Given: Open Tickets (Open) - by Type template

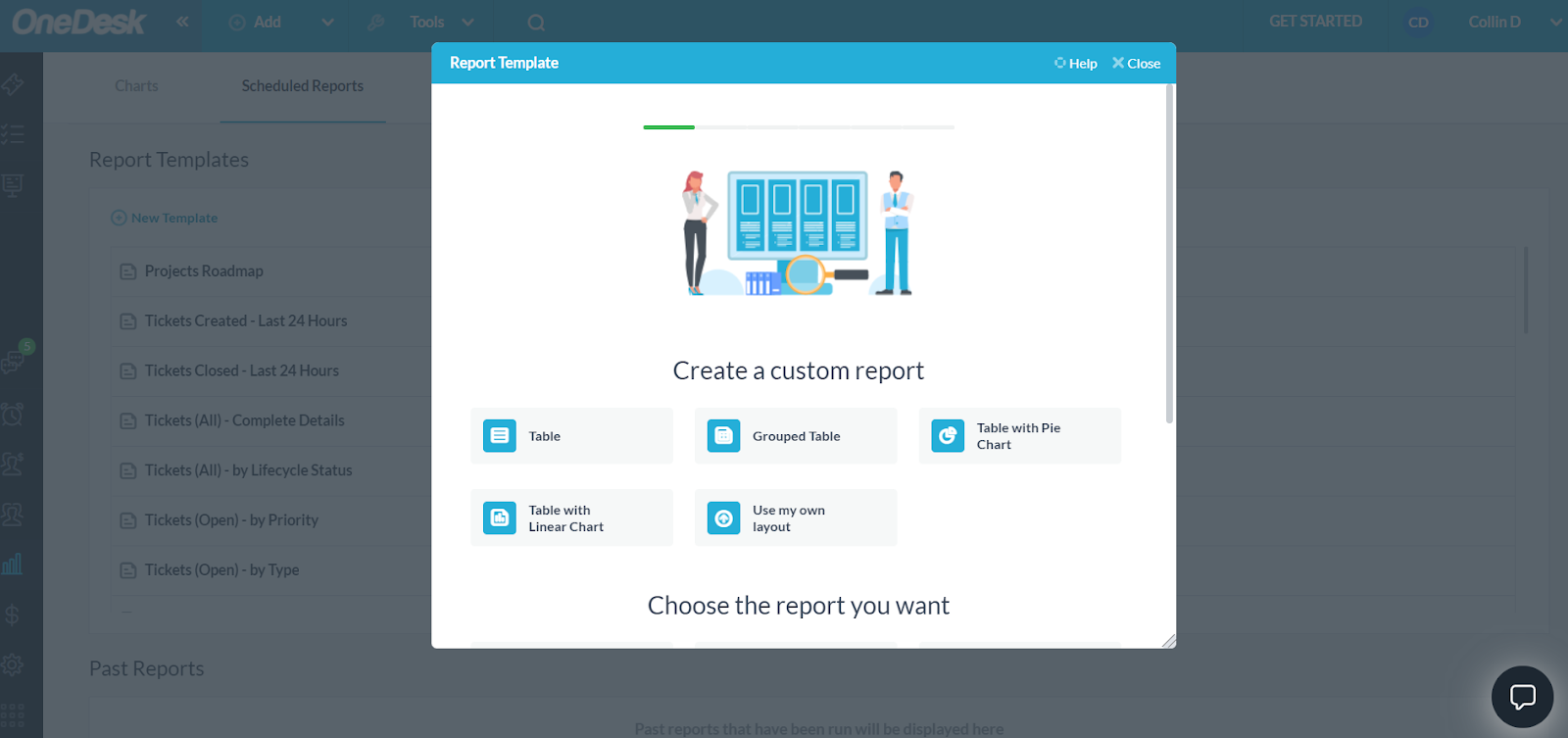Looking at the screenshot, I should point(221,570).
